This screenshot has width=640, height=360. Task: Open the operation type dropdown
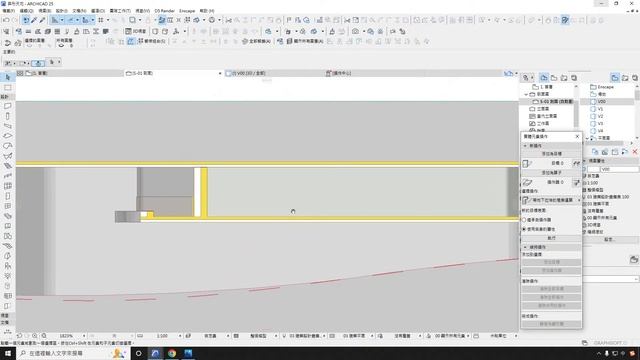click(x=551, y=200)
